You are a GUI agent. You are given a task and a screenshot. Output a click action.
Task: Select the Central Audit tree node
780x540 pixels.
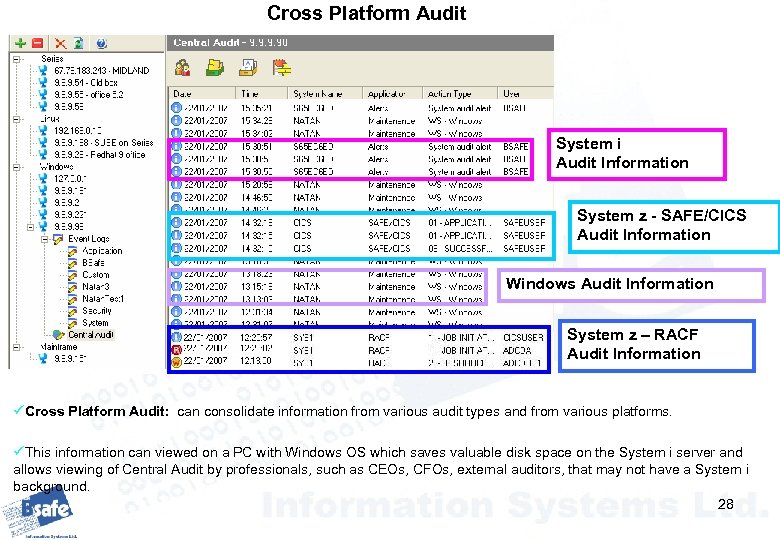(91, 335)
